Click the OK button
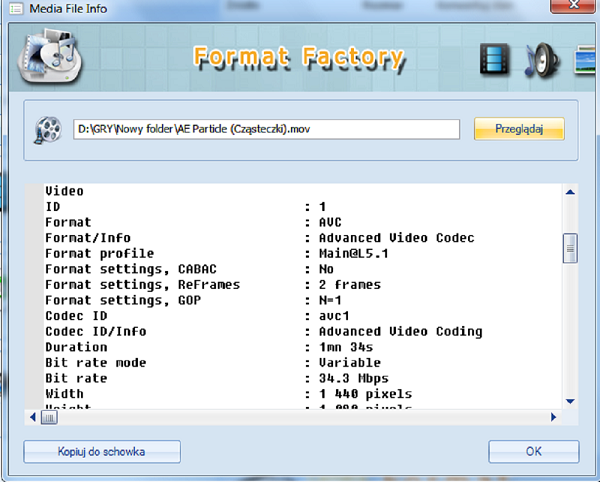Screen dimensions: 600x482 tap(533, 452)
